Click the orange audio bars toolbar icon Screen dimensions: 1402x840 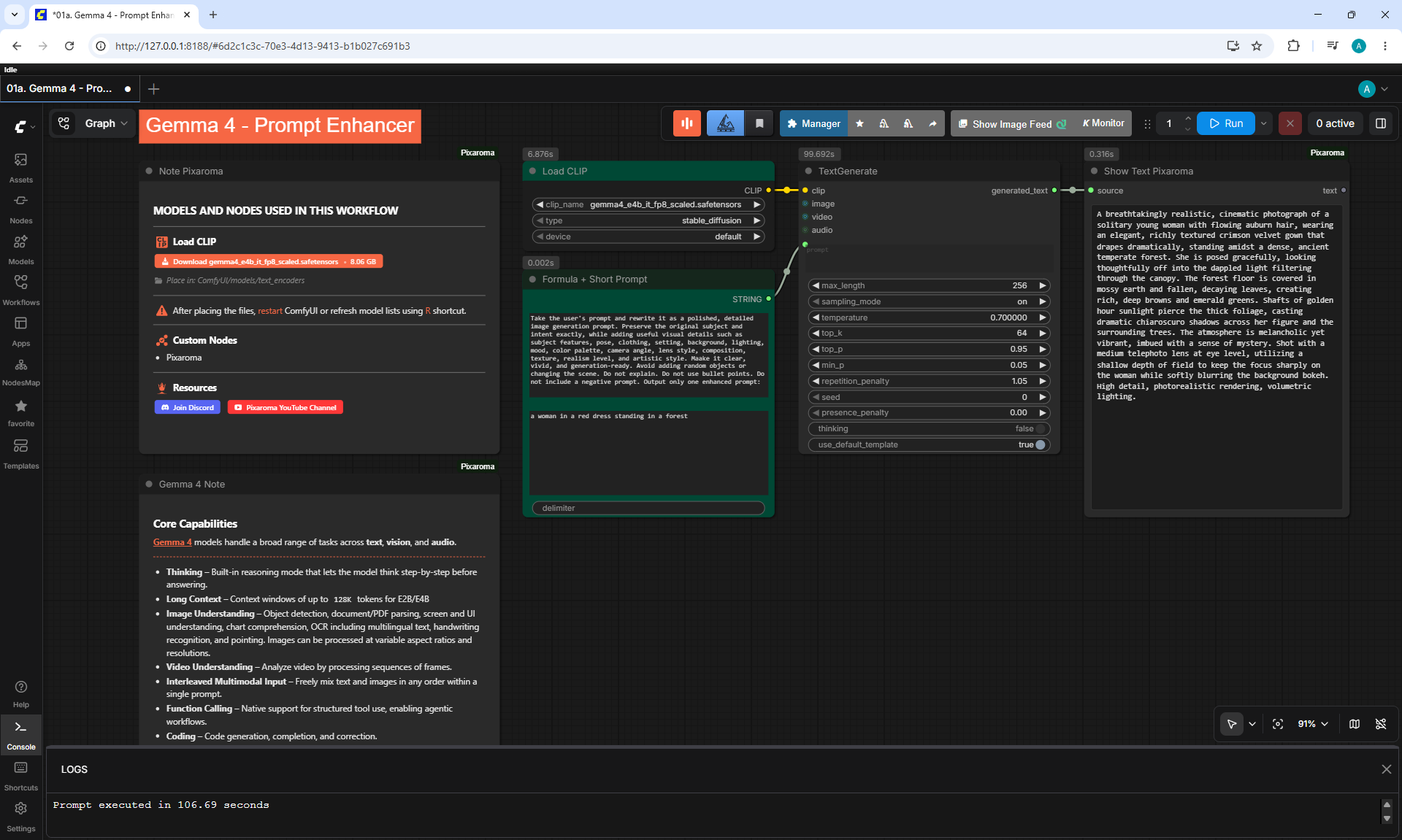click(687, 123)
